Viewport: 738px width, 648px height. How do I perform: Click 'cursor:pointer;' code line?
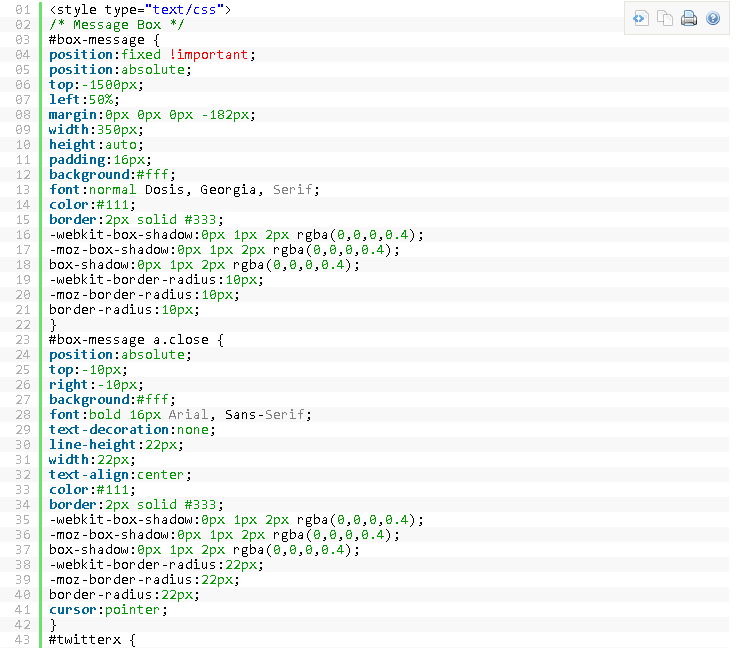(108, 610)
